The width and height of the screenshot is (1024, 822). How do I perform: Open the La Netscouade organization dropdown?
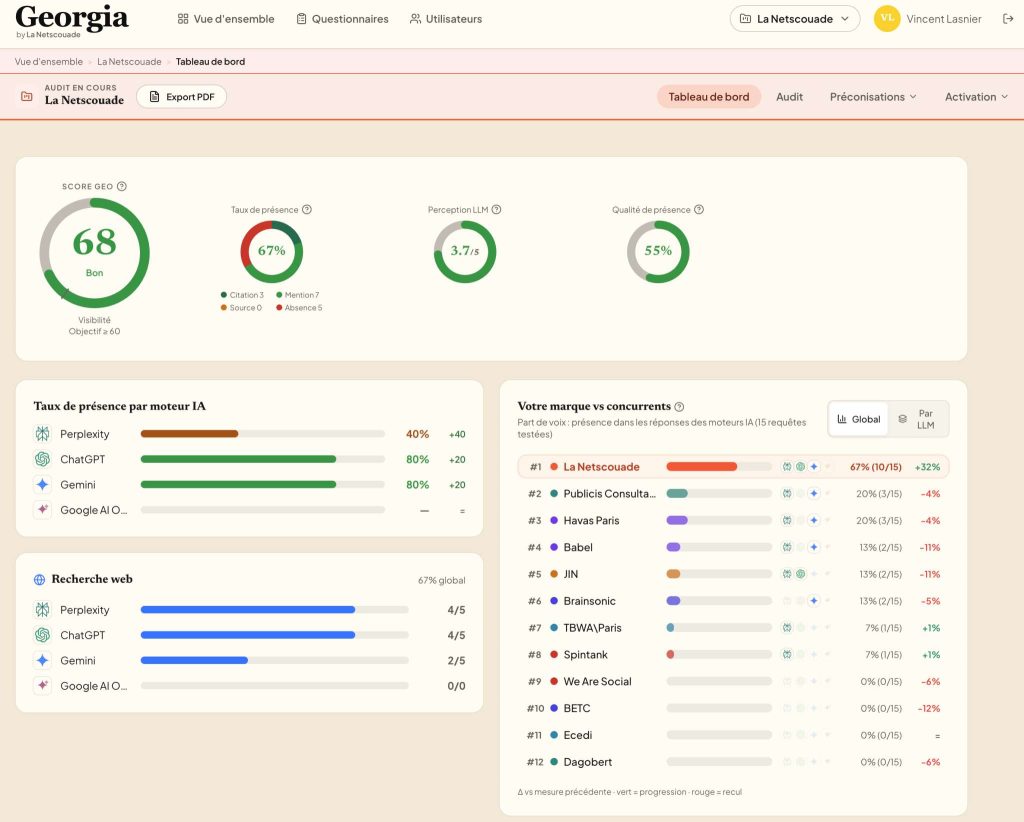tap(794, 19)
